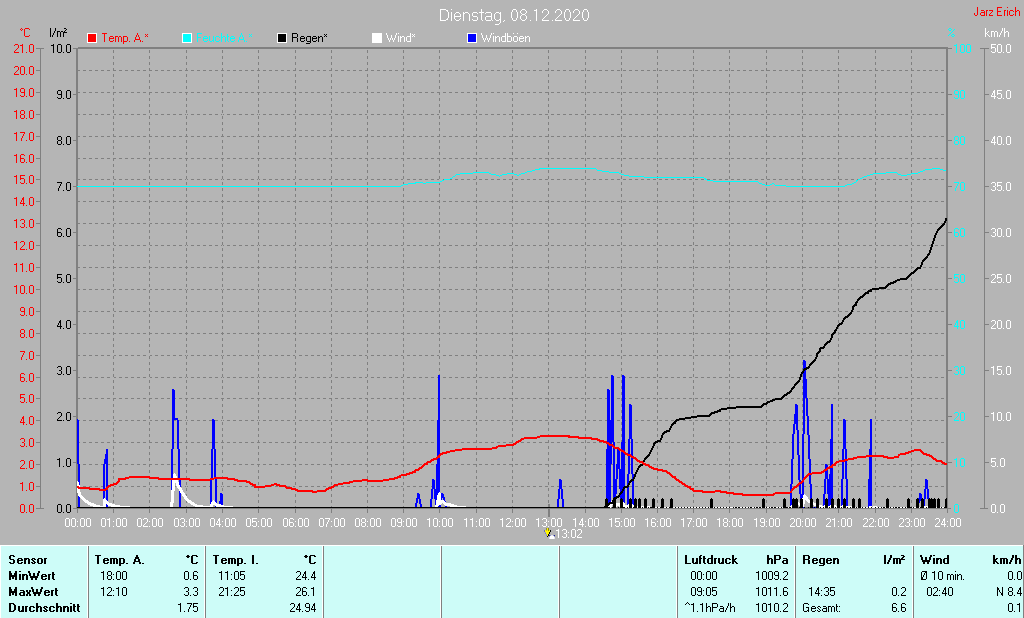Select the 'Regen*' legend label
The width and height of the screenshot is (1024, 618).
pyautogui.click(x=310, y=39)
